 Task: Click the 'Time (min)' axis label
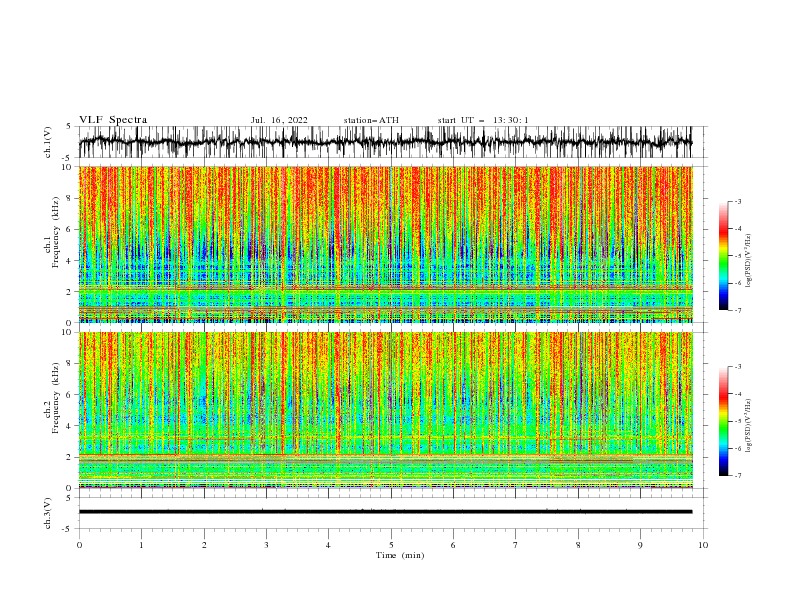(x=400, y=555)
